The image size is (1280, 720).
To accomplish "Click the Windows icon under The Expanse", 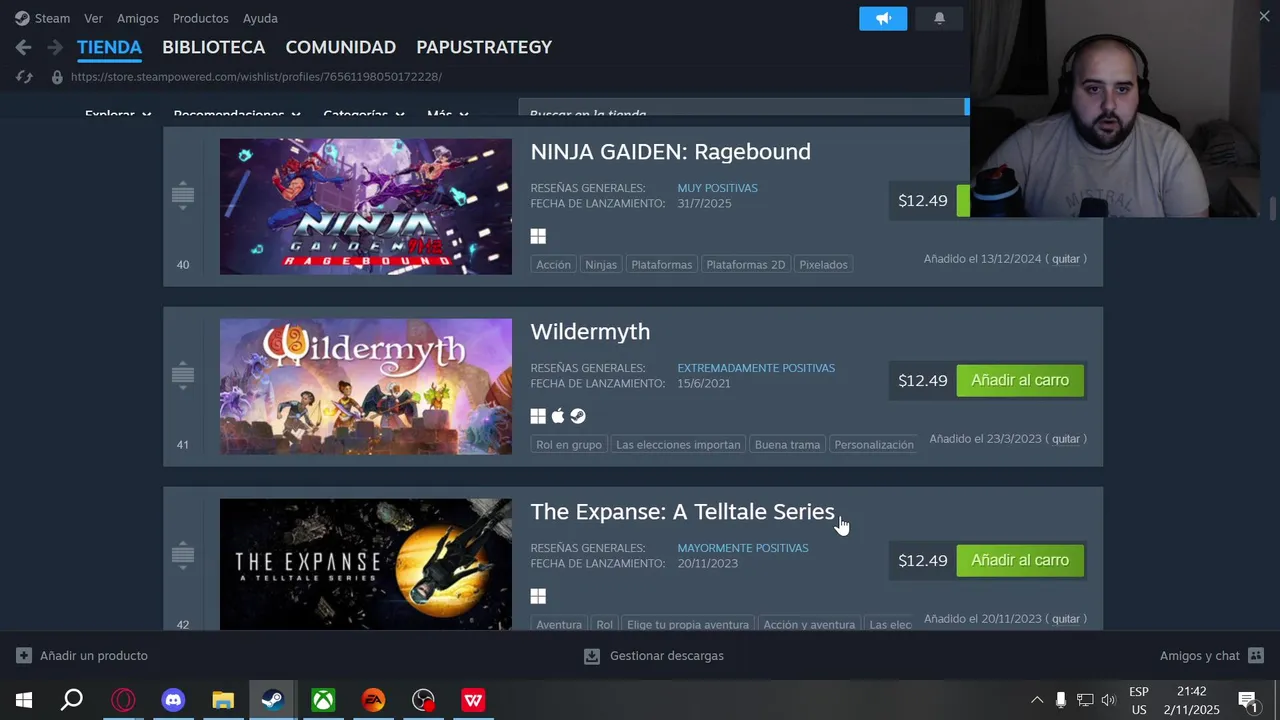I will point(538,596).
